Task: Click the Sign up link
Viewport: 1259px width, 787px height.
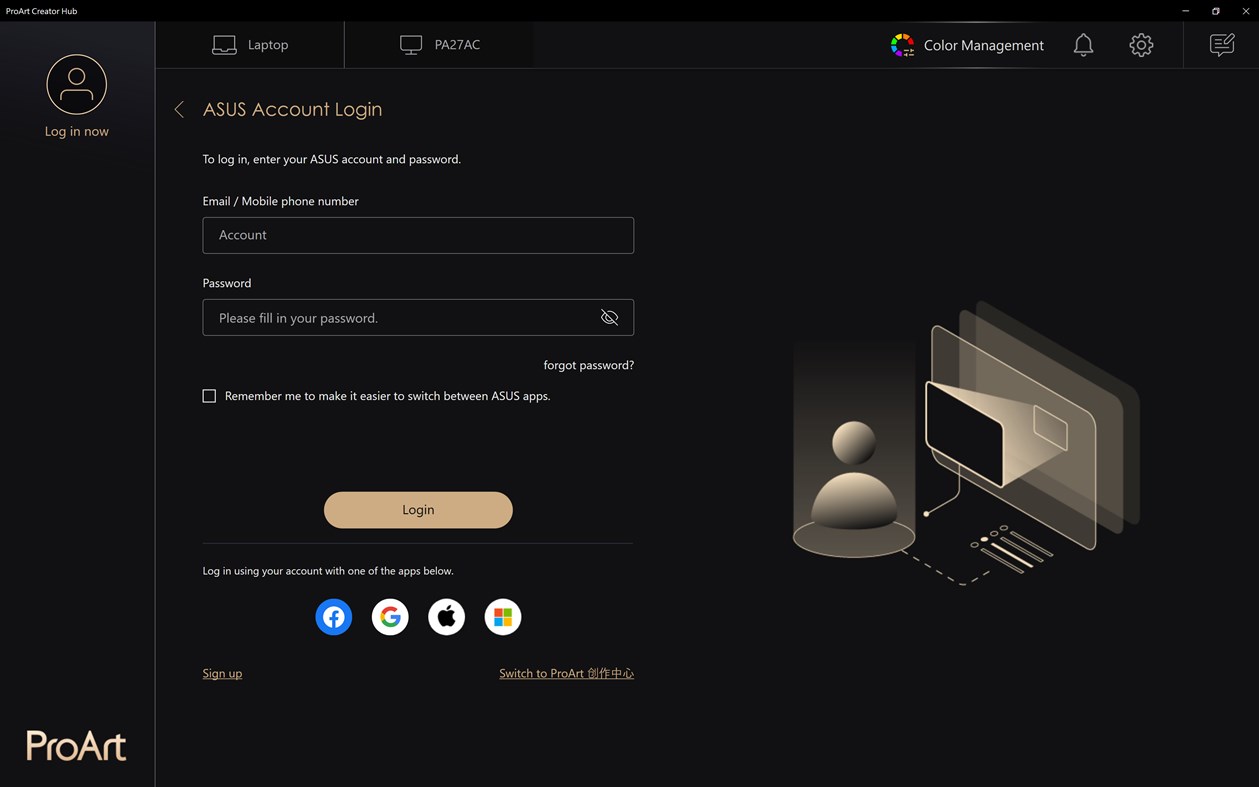Action: pos(222,673)
